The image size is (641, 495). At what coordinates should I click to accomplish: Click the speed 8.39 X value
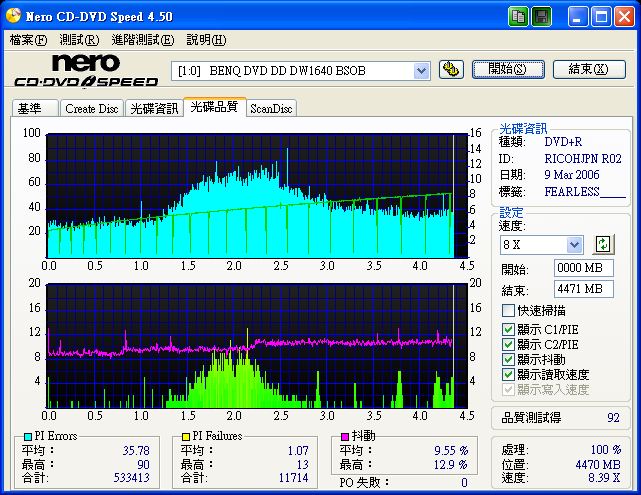pyautogui.click(x=604, y=478)
